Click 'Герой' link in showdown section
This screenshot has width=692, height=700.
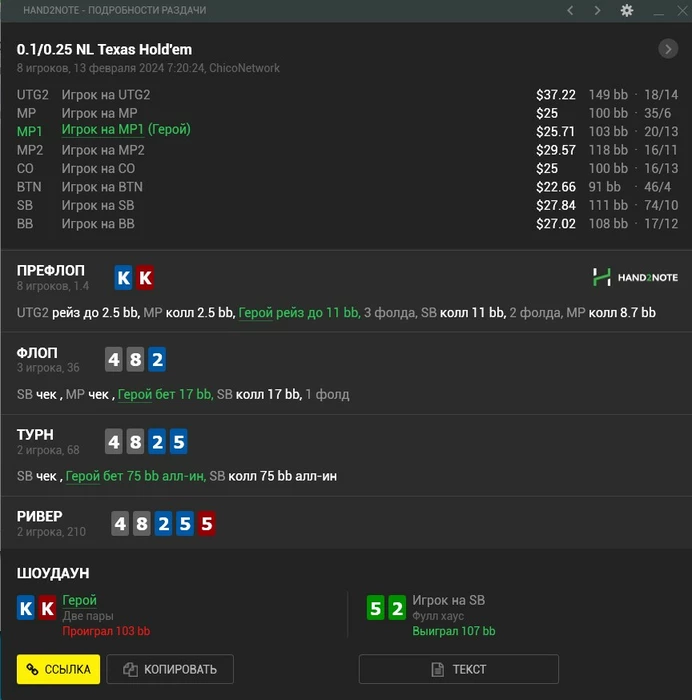click(x=79, y=600)
